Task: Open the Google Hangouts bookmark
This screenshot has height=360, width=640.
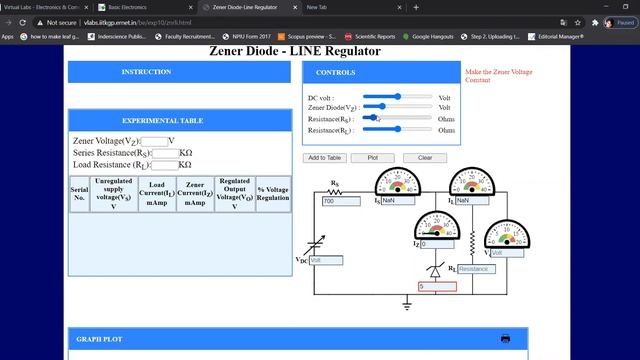Action: (x=428, y=37)
